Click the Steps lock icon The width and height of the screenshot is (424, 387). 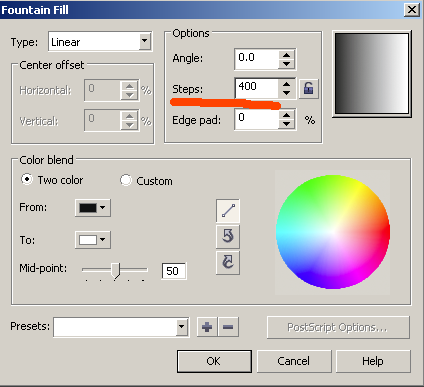click(x=308, y=89)
